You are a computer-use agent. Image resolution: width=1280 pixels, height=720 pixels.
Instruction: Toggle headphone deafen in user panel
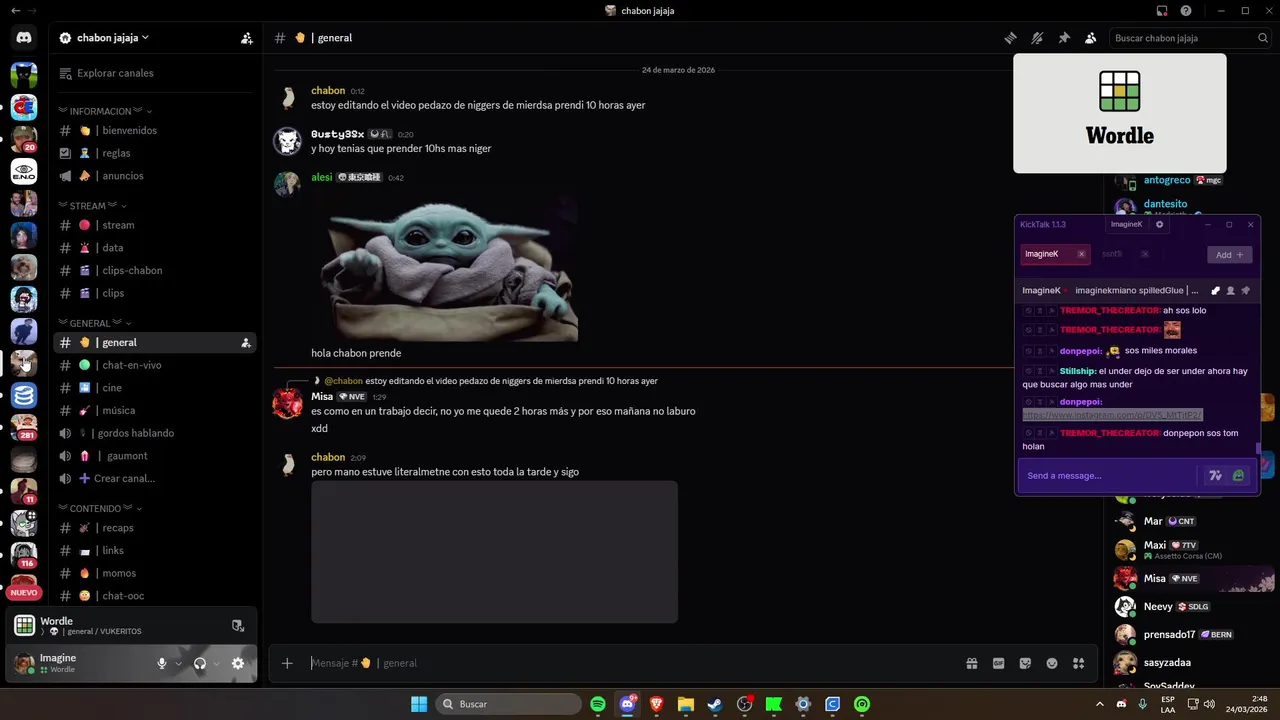point(200,663)
